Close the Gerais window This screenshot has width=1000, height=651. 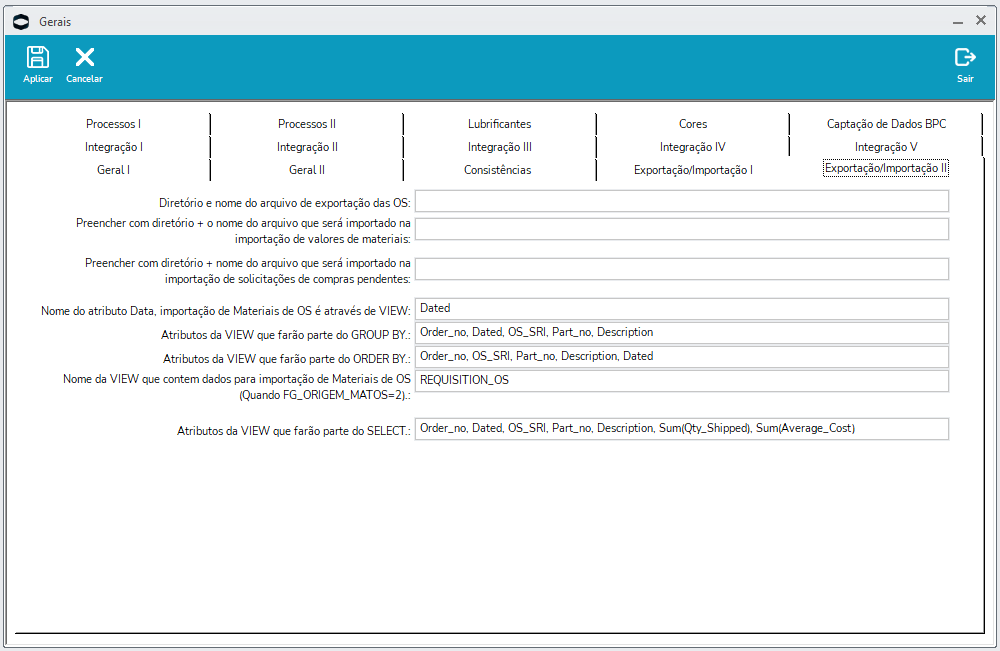981,20
